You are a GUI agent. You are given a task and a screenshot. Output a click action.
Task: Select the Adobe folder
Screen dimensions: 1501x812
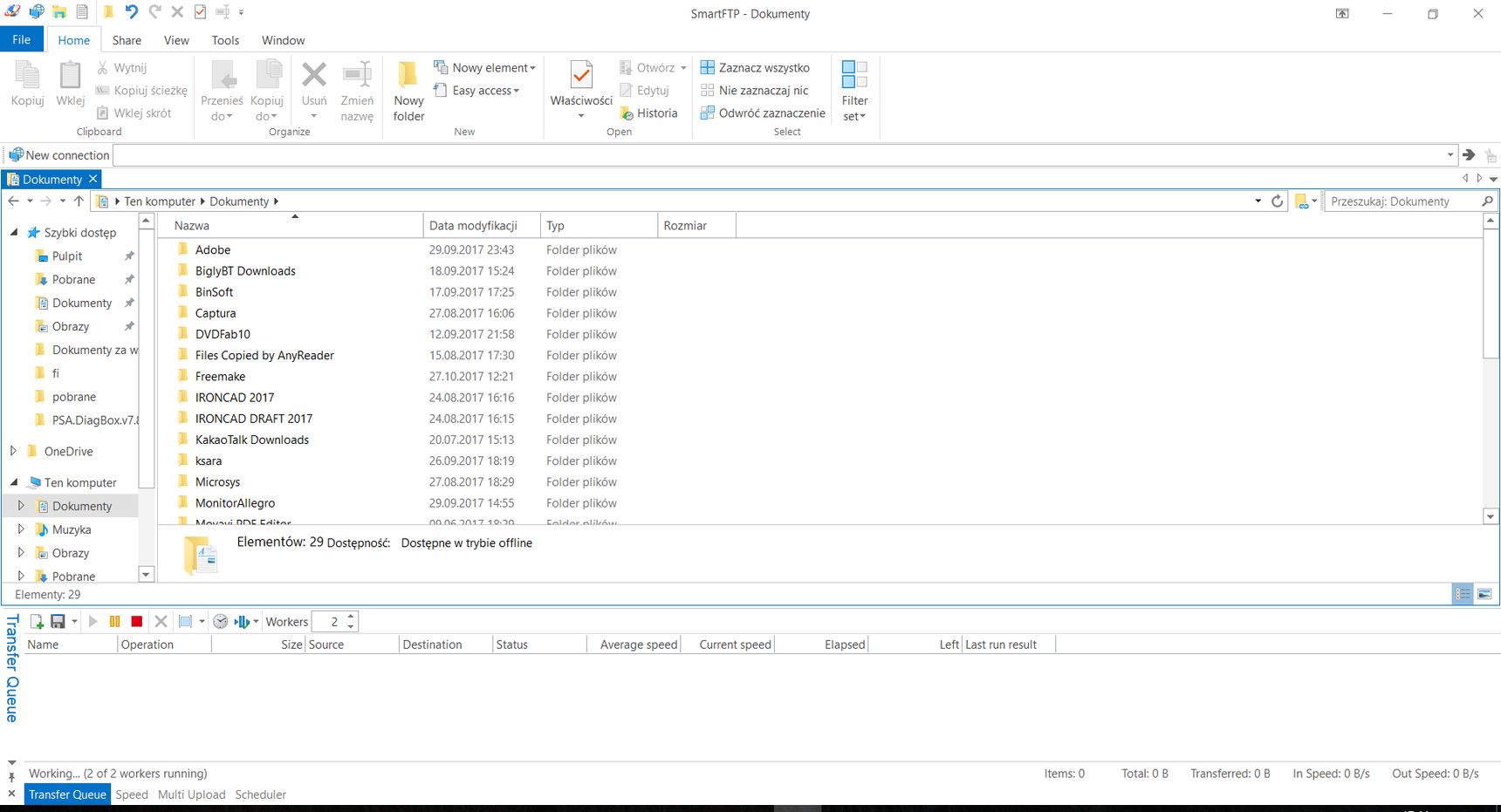pyautogui.click(x=213, y=249)
